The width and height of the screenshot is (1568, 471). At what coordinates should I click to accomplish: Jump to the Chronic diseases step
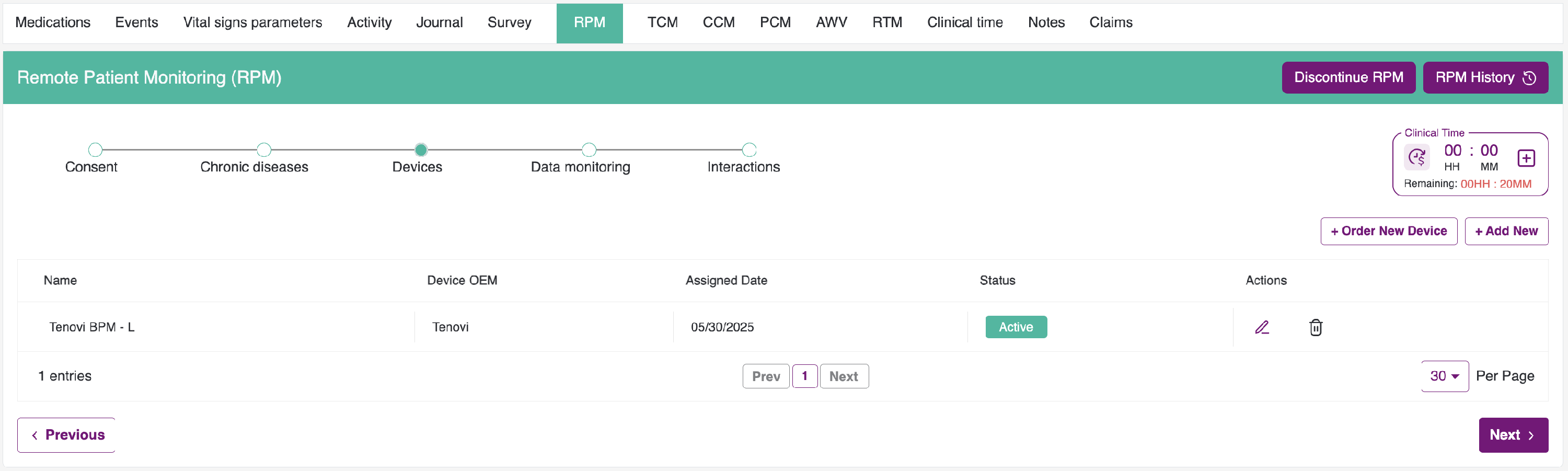263,150
